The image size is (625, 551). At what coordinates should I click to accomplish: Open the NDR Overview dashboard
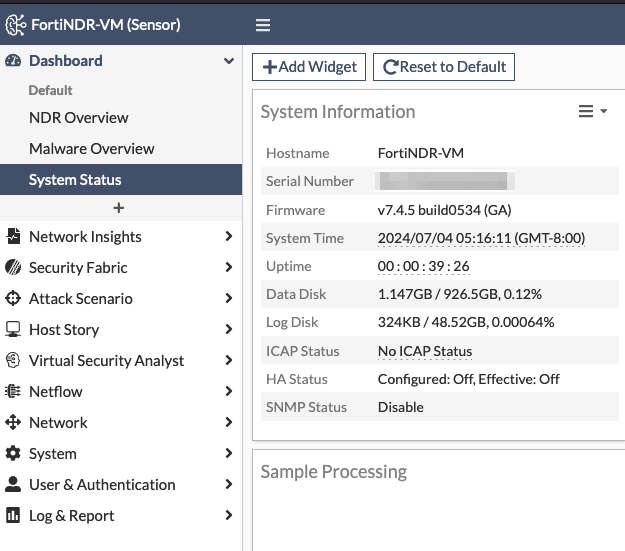78,118
